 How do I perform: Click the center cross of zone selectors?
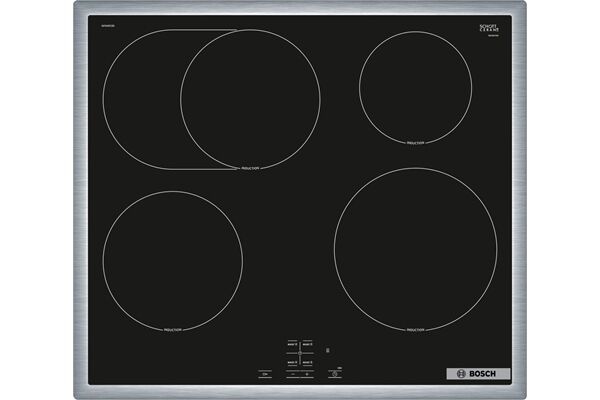pos(300,352)
